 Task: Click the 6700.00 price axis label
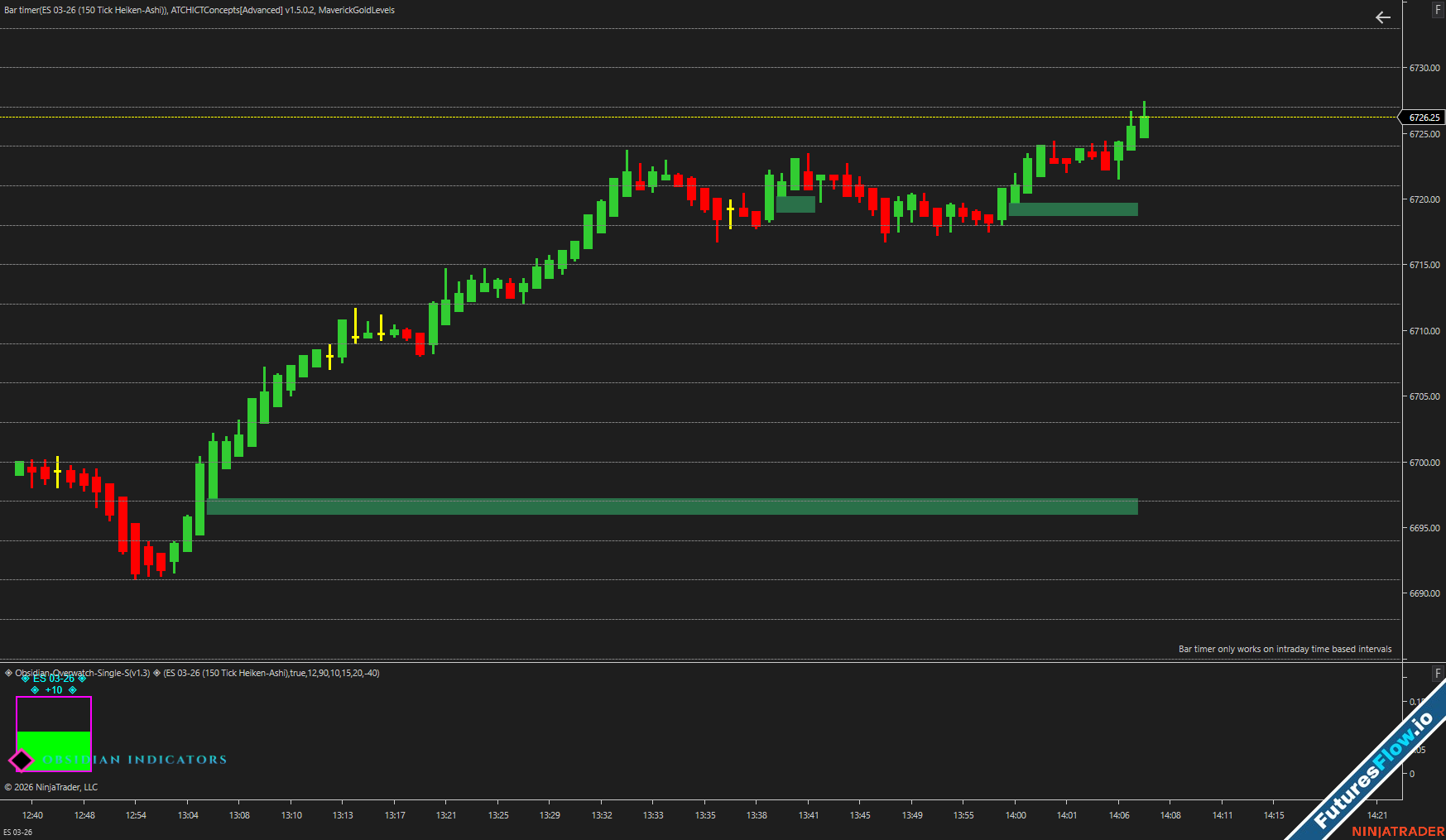pos(1424,463)
